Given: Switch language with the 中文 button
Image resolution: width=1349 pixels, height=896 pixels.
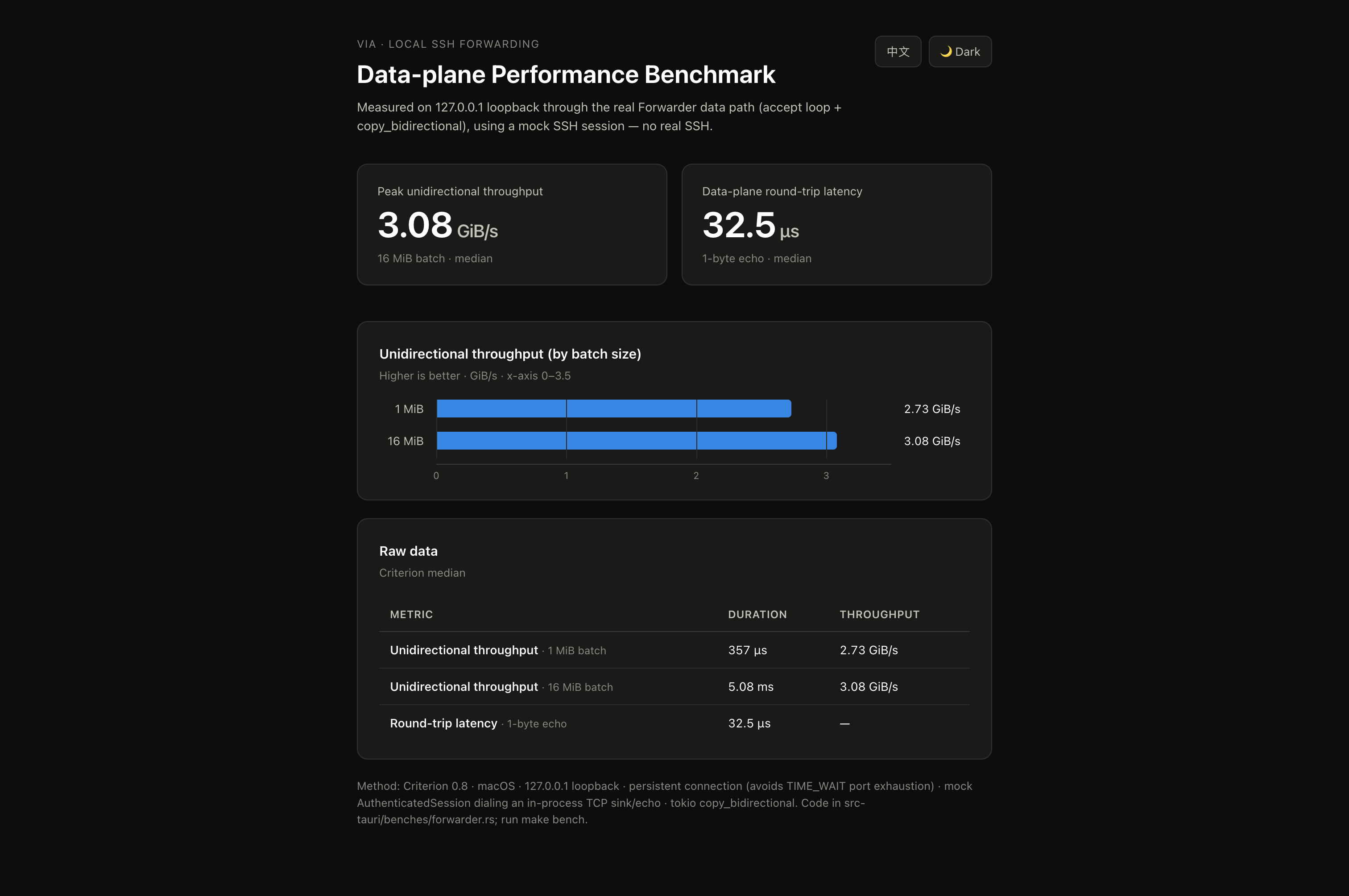Looking at the screenshot, I should pyautogui.click(x=898, y=51).
